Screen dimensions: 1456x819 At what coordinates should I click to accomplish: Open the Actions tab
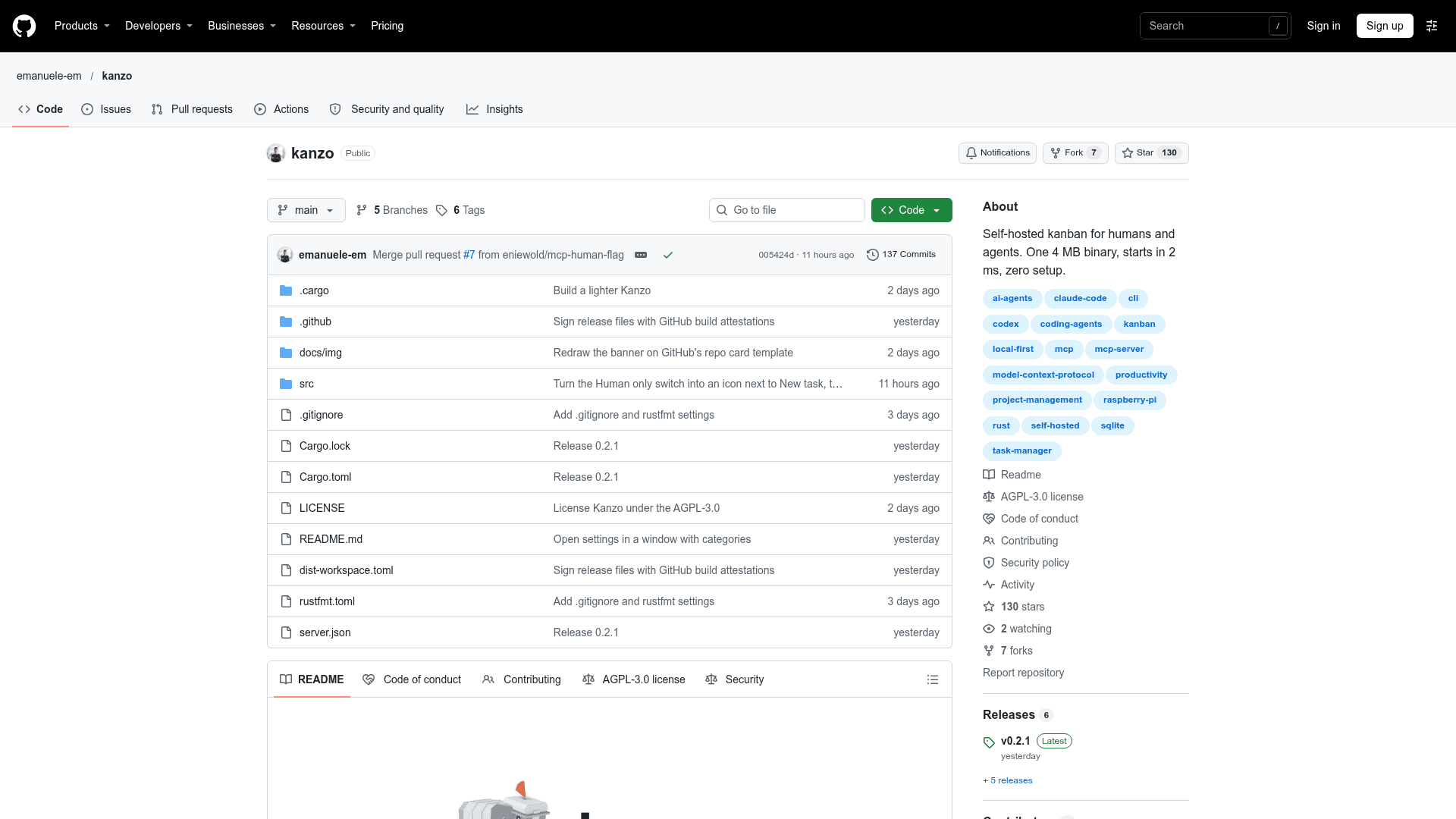tap(281, 109)
